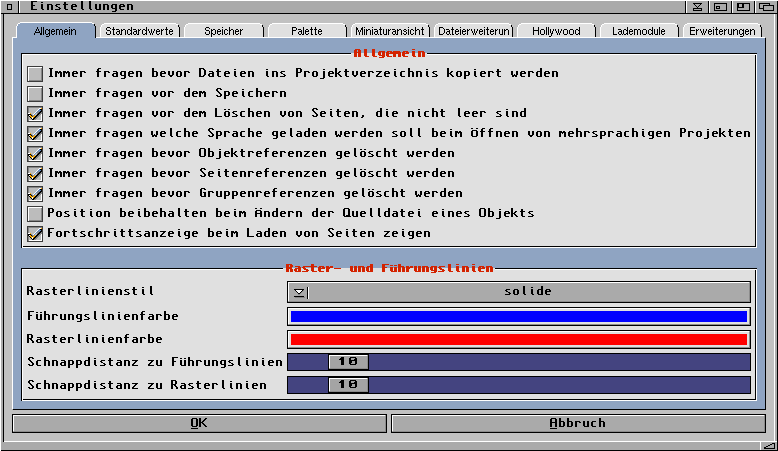Open the Palette tab
Viewport: 778px width, 451px height.
306,31
